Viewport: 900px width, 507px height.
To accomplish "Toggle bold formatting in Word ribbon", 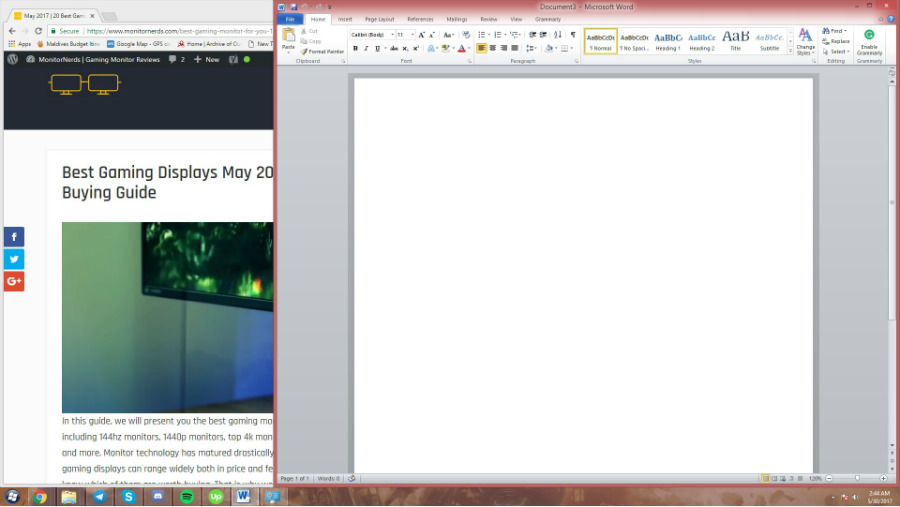I will click(x=355, y=48).
